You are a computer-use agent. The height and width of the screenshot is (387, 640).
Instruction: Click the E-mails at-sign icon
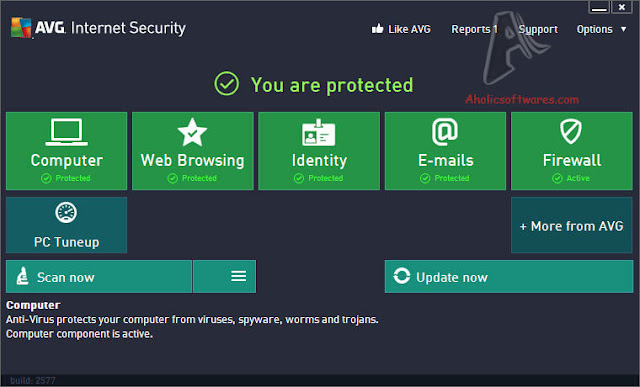pyautogui.click(x=445, y=132)
